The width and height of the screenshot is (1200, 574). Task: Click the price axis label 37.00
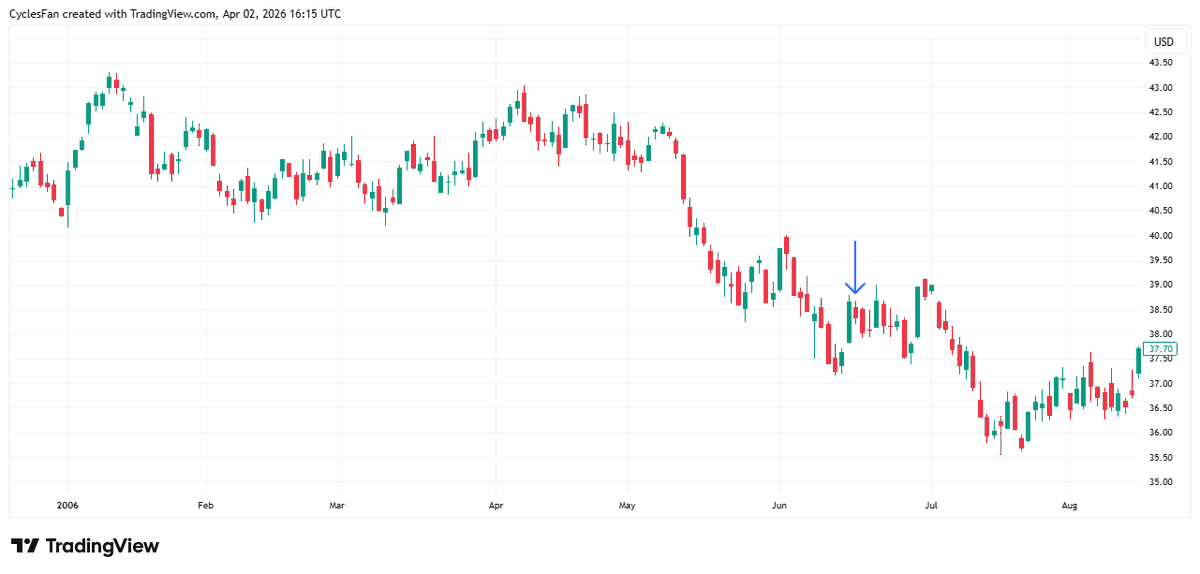tap(1161, 384)
